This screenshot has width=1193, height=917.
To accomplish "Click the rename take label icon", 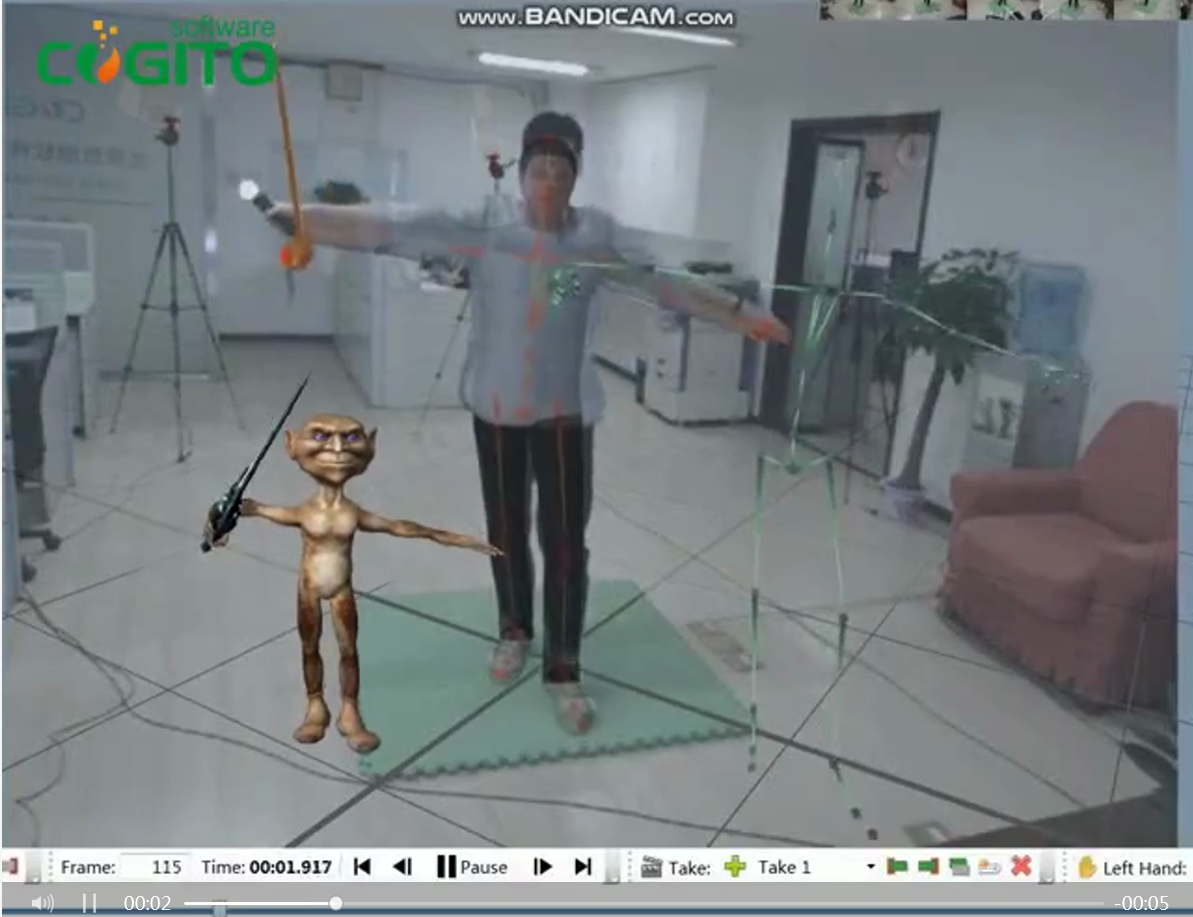I will coord(990,867).
